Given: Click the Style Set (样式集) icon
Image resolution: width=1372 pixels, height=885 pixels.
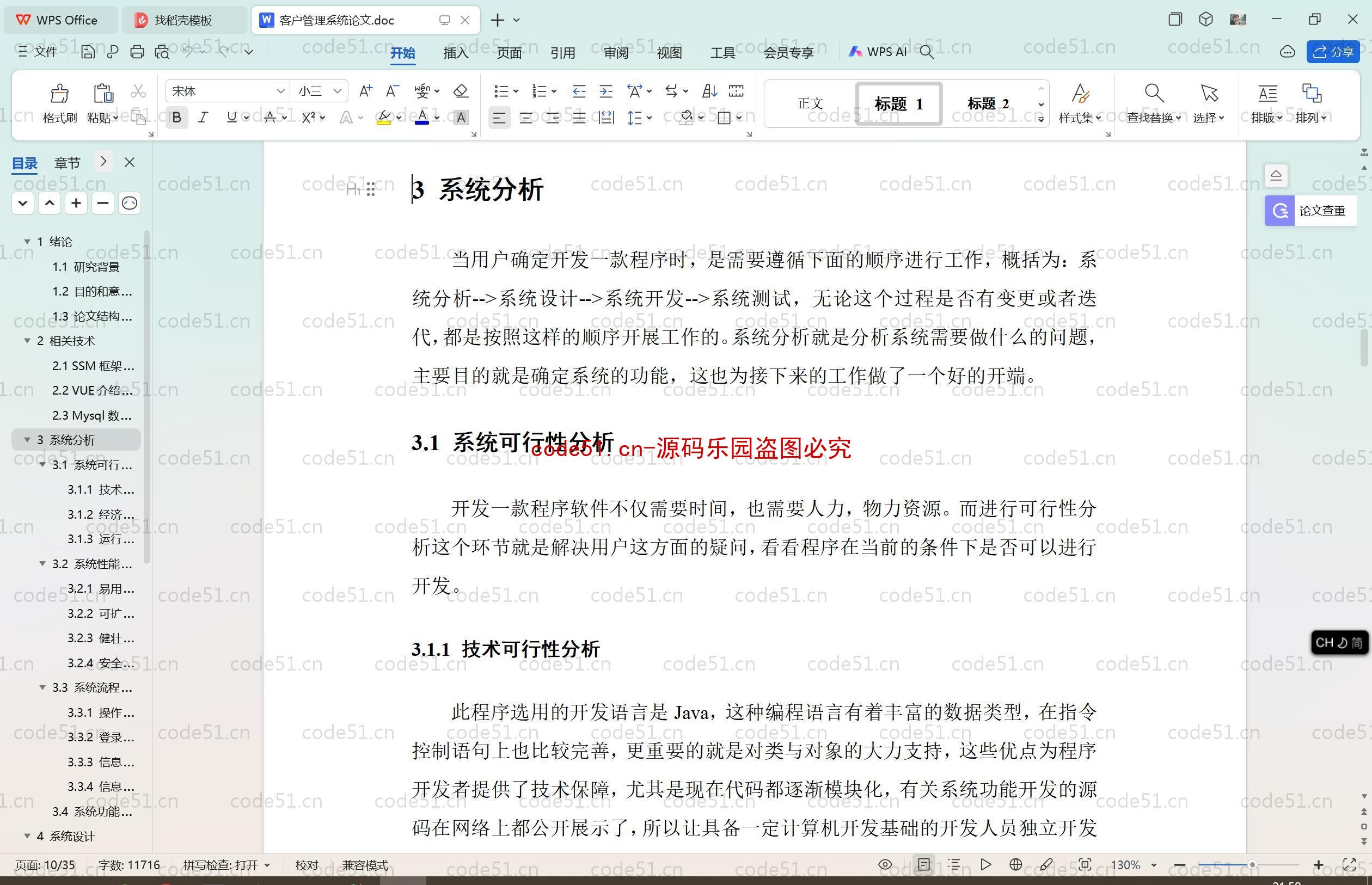Looking at the screenshot, I should [x=1080, y=93].
